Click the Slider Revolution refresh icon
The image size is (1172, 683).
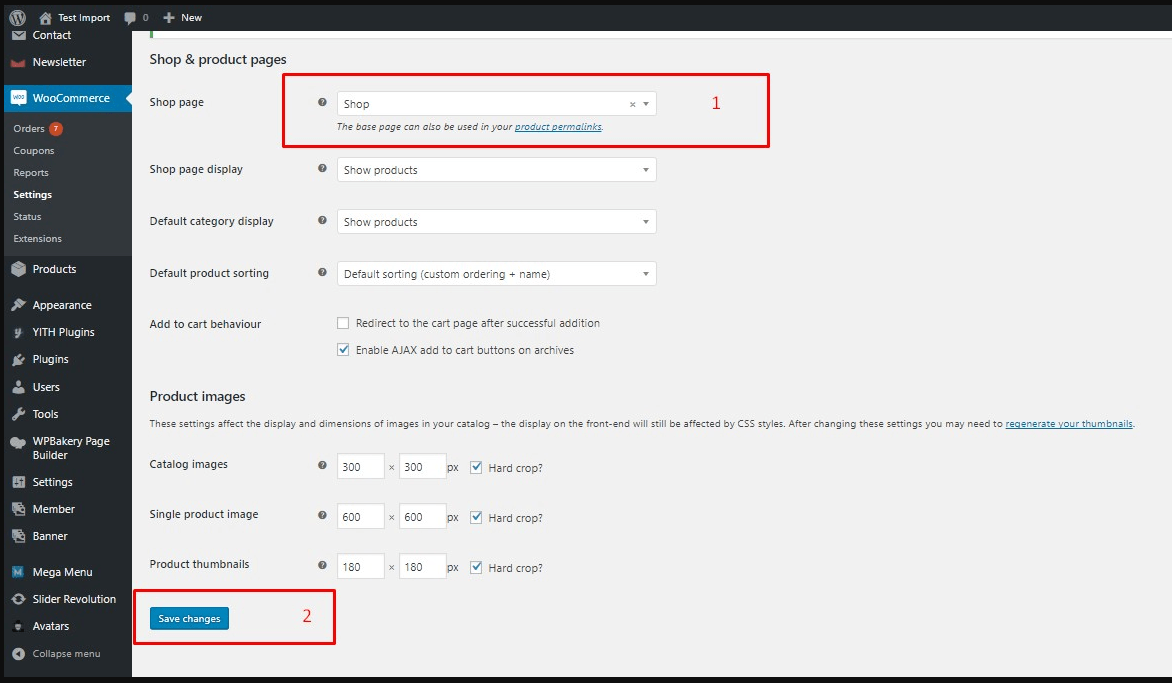(x=19, y=599)
